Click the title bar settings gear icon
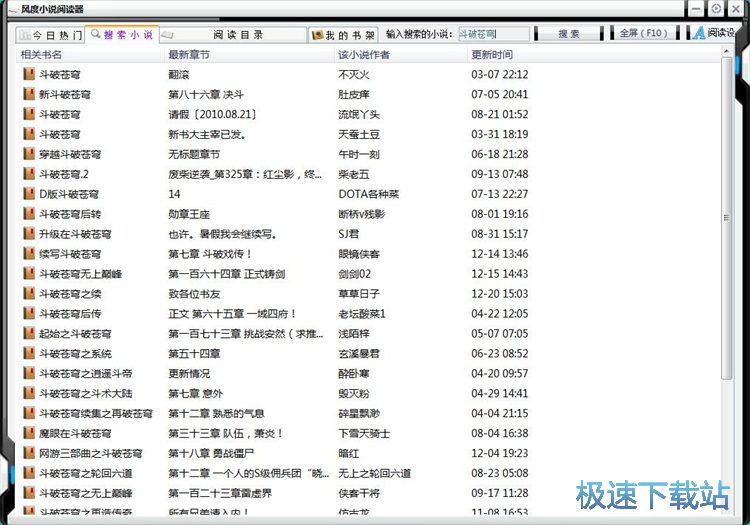 pos(716,9)
